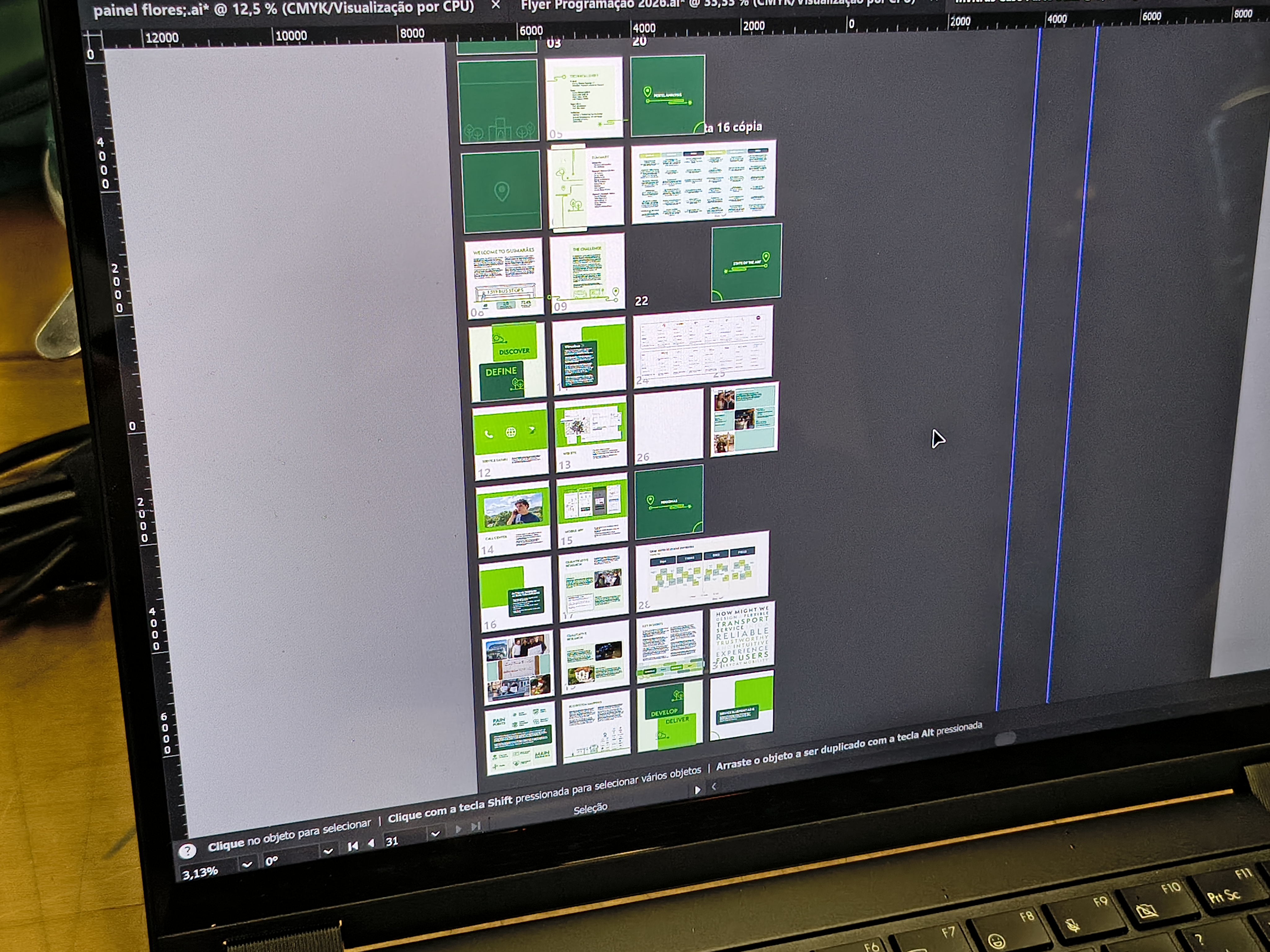The width and height of the screenshot is (1270, 952).
Task: Click the 0° rotate view field
Action: tap(291, 858)
